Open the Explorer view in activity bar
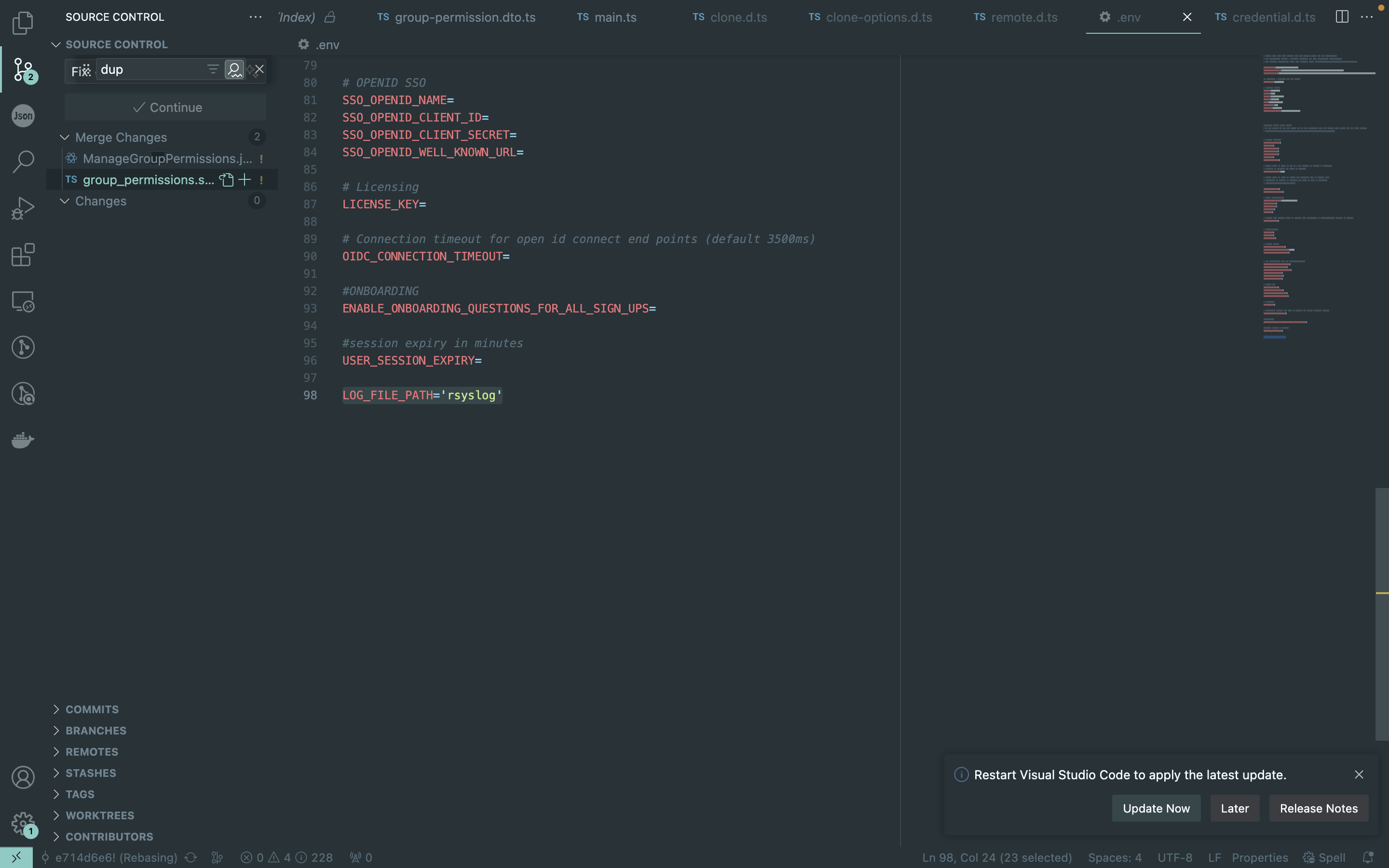Image resolution: width=1389 pixels, height=868 pixels. pos(23,23)
